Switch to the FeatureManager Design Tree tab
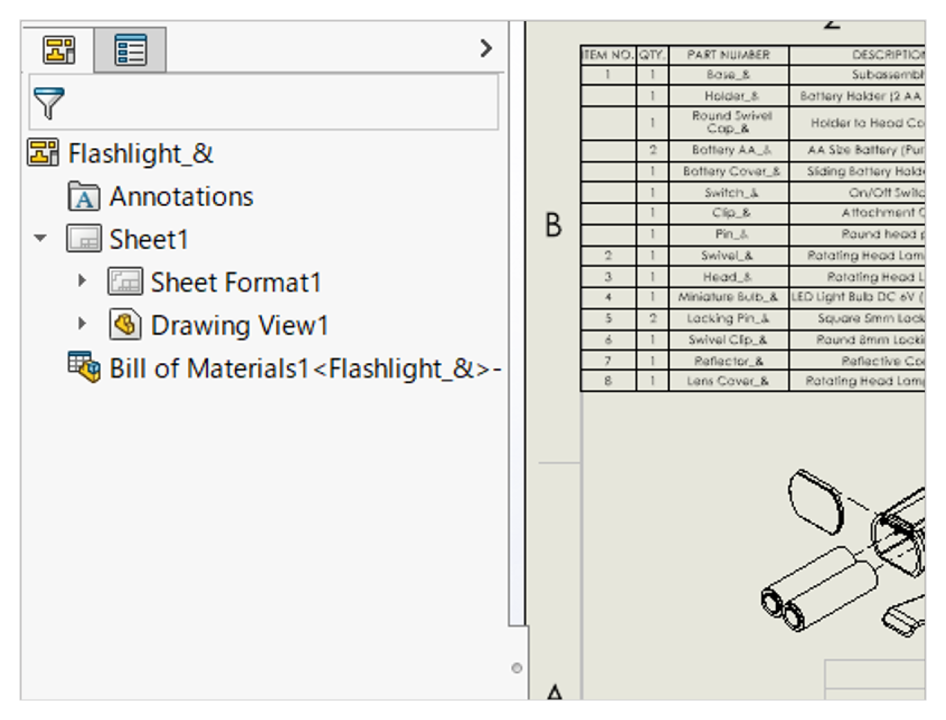The image size is (946, 720). (x=59, y=49)
